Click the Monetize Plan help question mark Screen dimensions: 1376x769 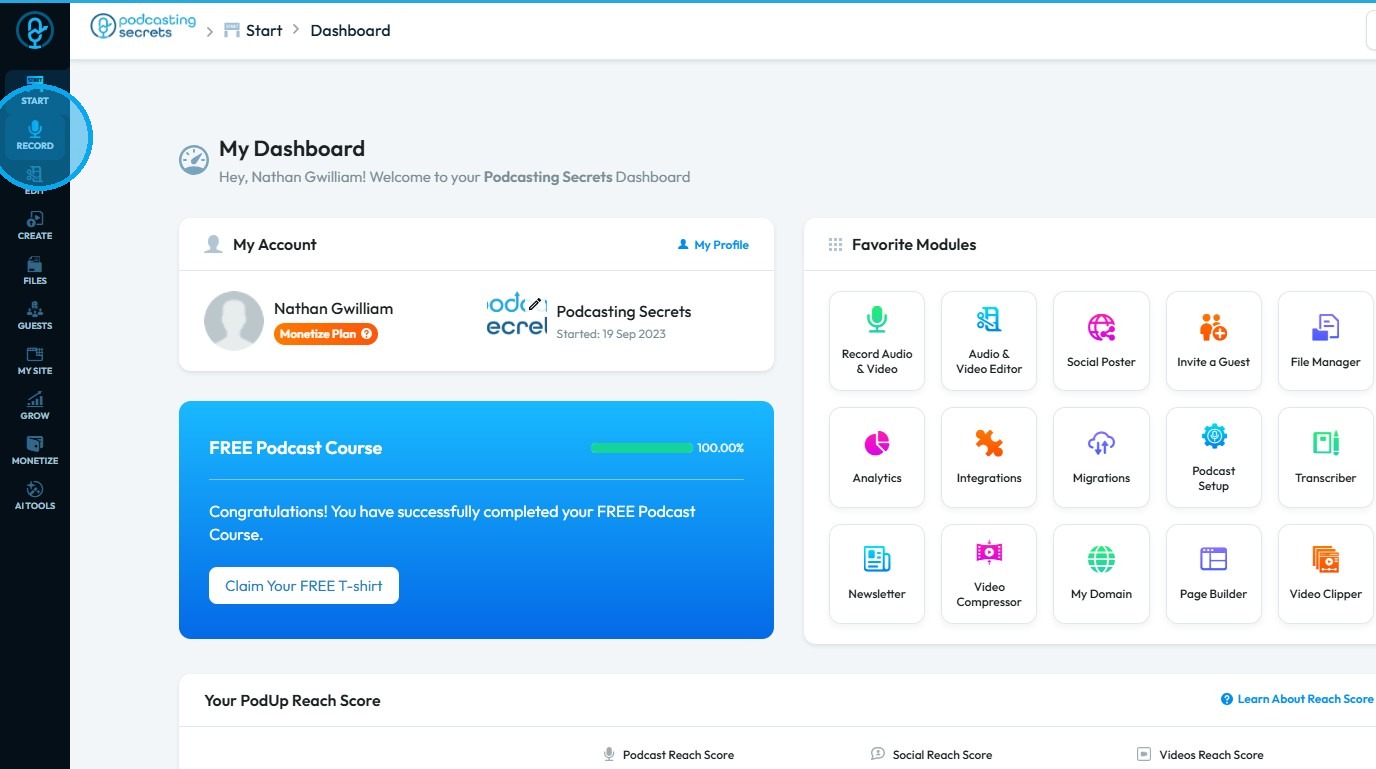[367, 334]
